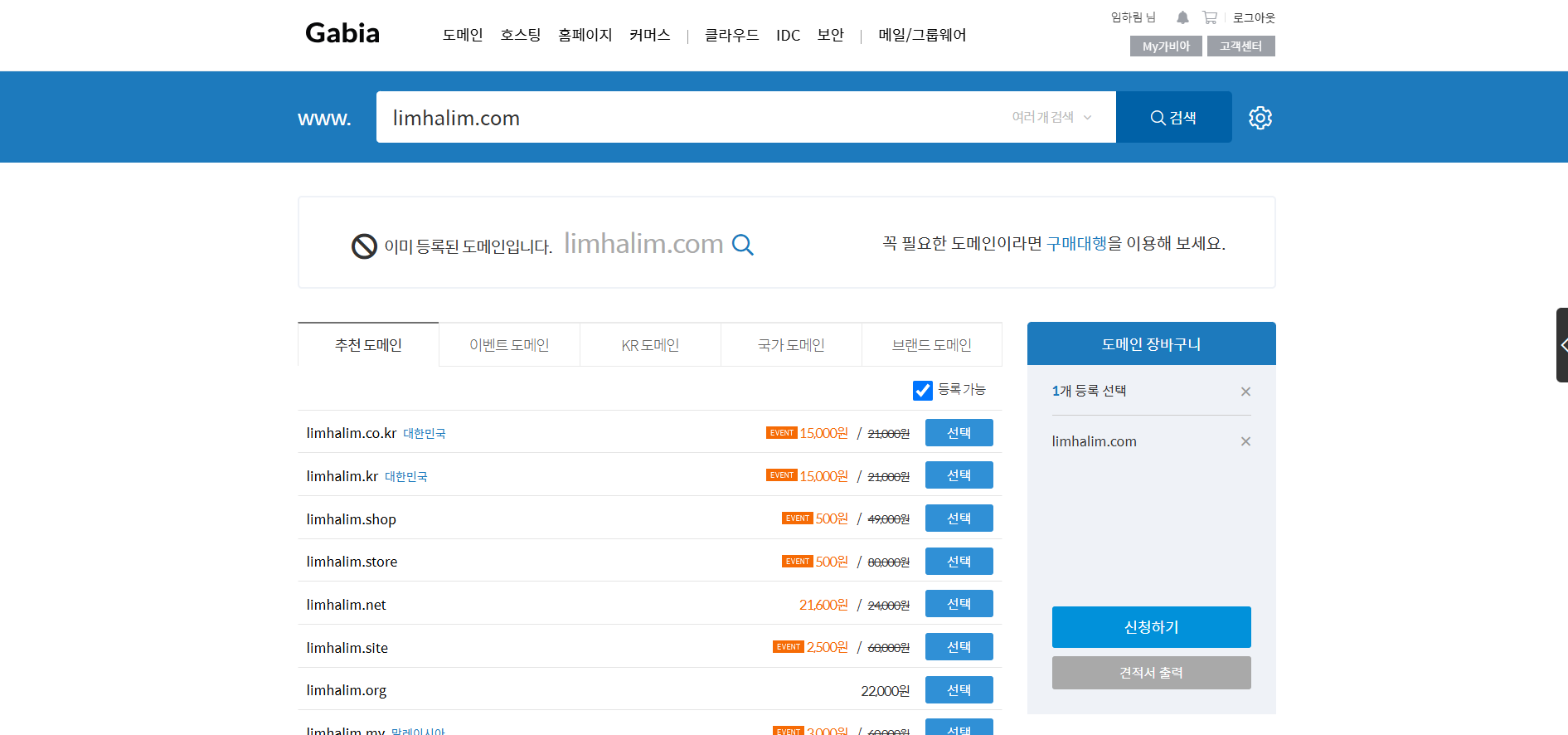Open the 클라우드 menu
This screenshot has height=735, width=1568.
coord(732,35)
